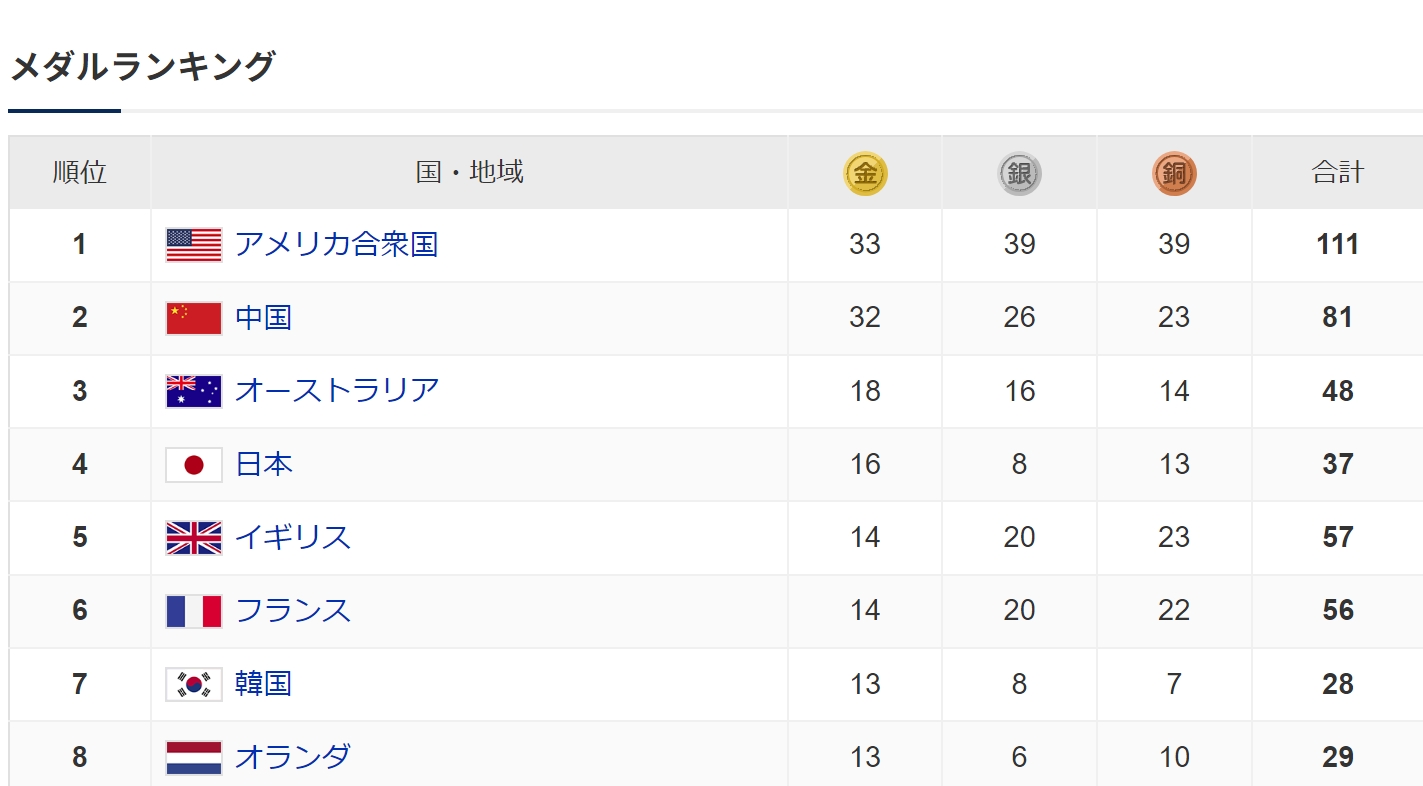Click the bronze medal icon header
The height and width of the screenshot is (786, 1423).
(1174, 174)
